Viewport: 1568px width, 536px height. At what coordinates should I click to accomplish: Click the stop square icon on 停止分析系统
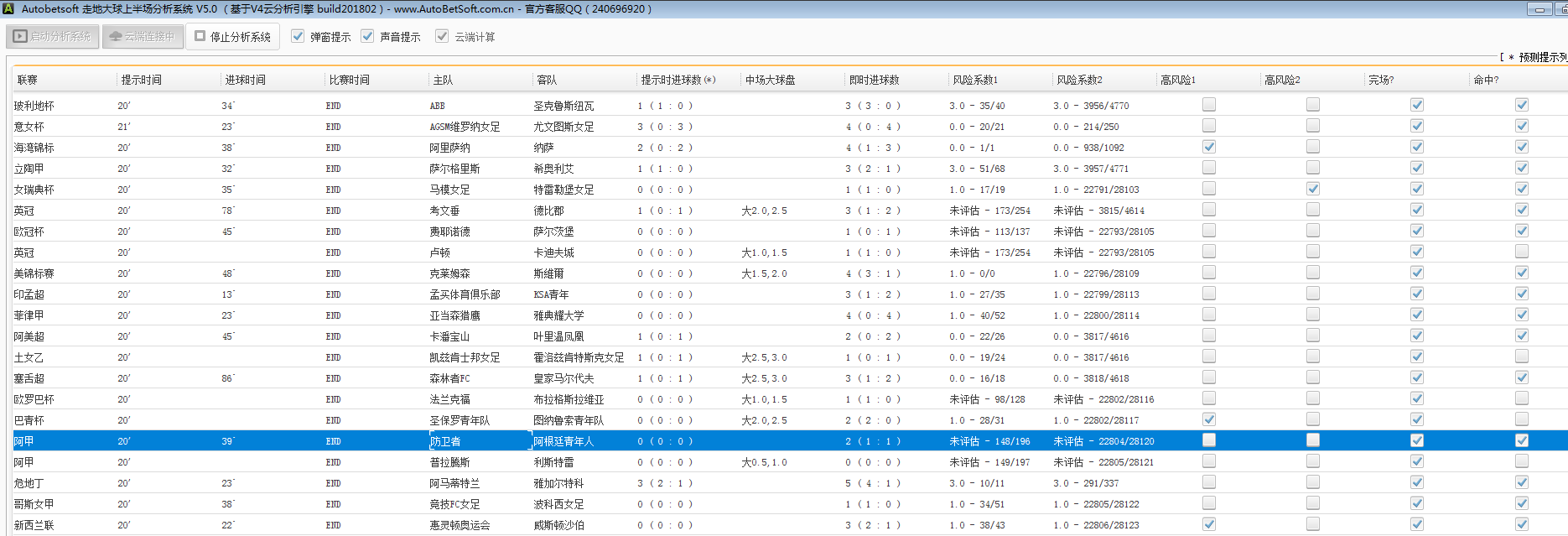click(x=200, y=36)
